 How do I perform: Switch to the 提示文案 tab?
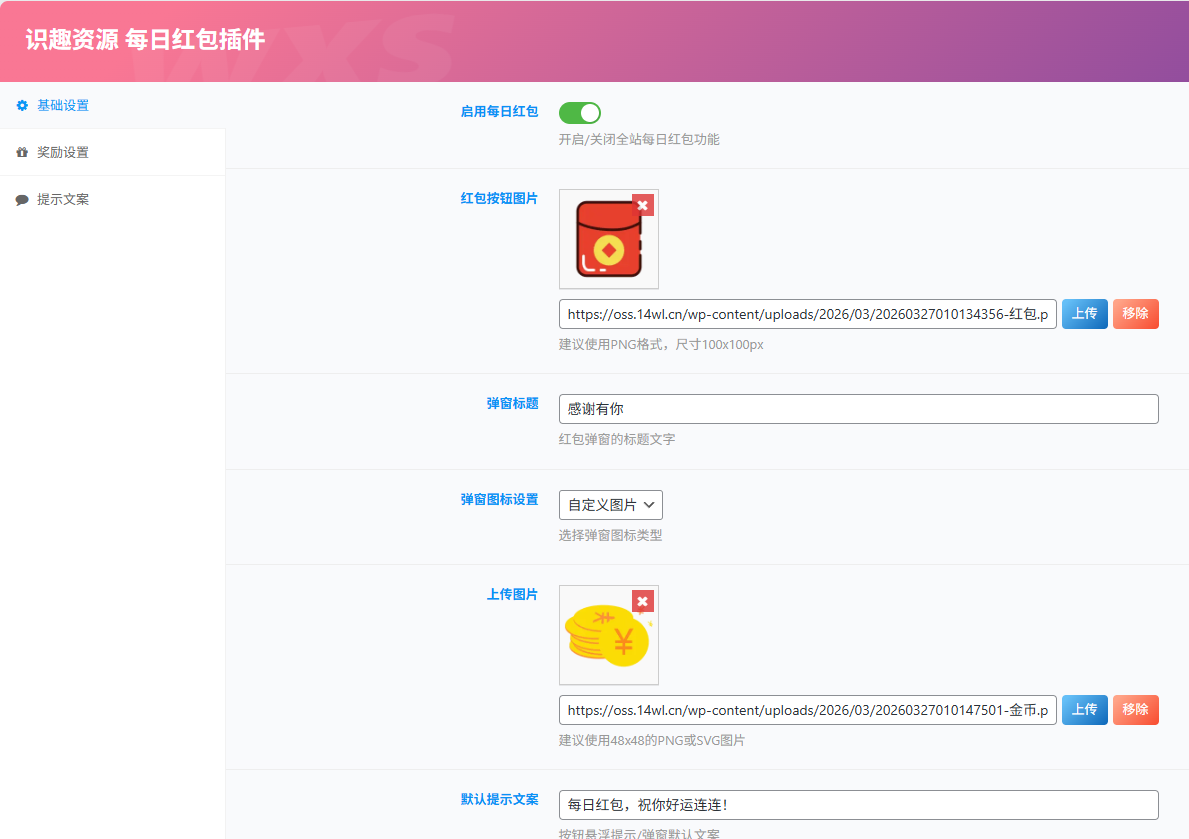coord(63,199)
